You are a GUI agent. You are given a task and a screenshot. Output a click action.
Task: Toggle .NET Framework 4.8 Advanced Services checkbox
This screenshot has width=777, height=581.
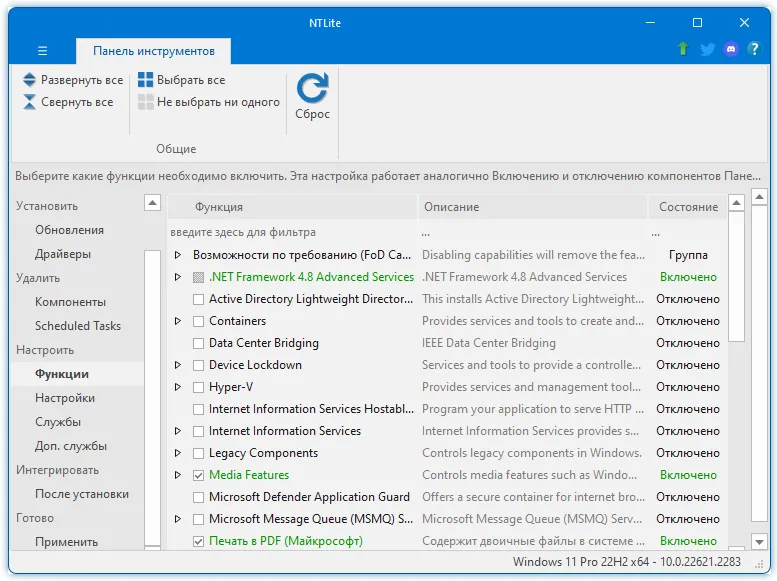(x=198, y=277)
